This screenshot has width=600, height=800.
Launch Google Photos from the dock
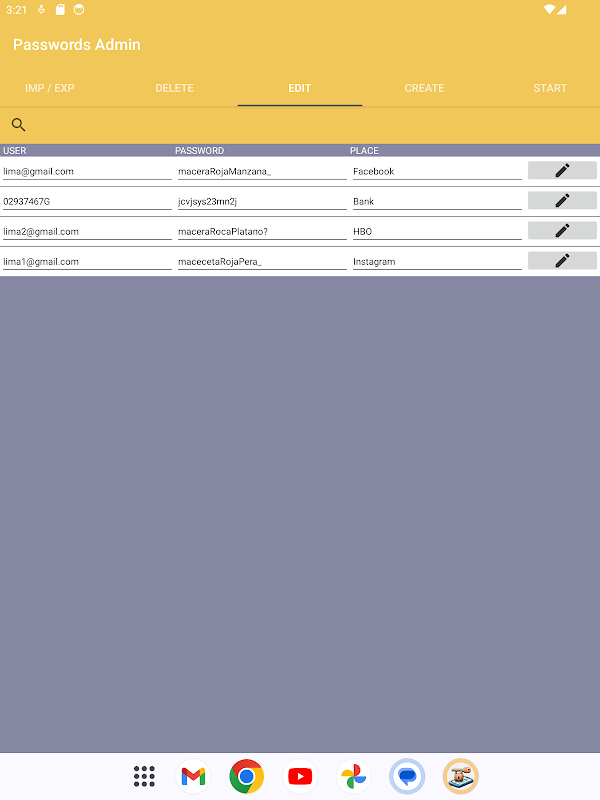click(x=354, y=776)
